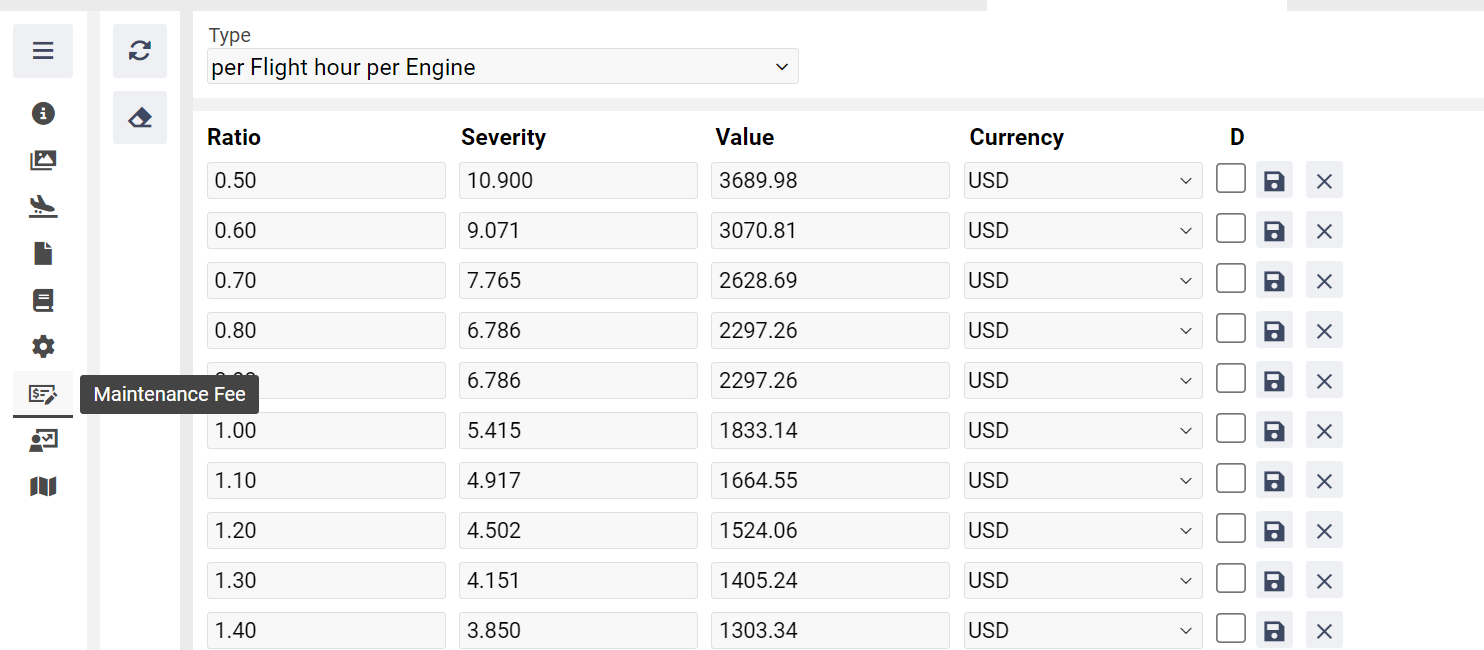
Task: Expand the Type dropdown
Action: click(503, 67)
